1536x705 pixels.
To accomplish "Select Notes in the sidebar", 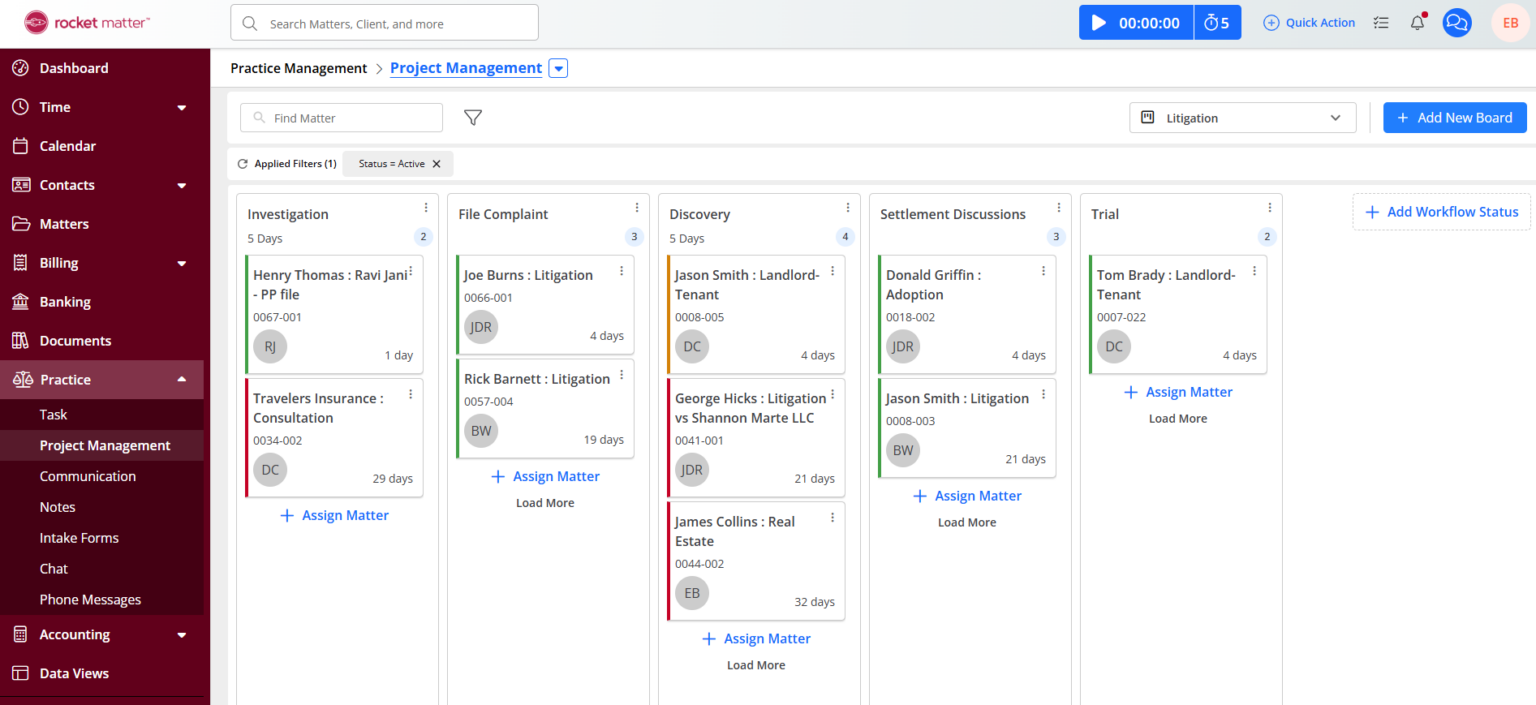I will click(57, 507).
